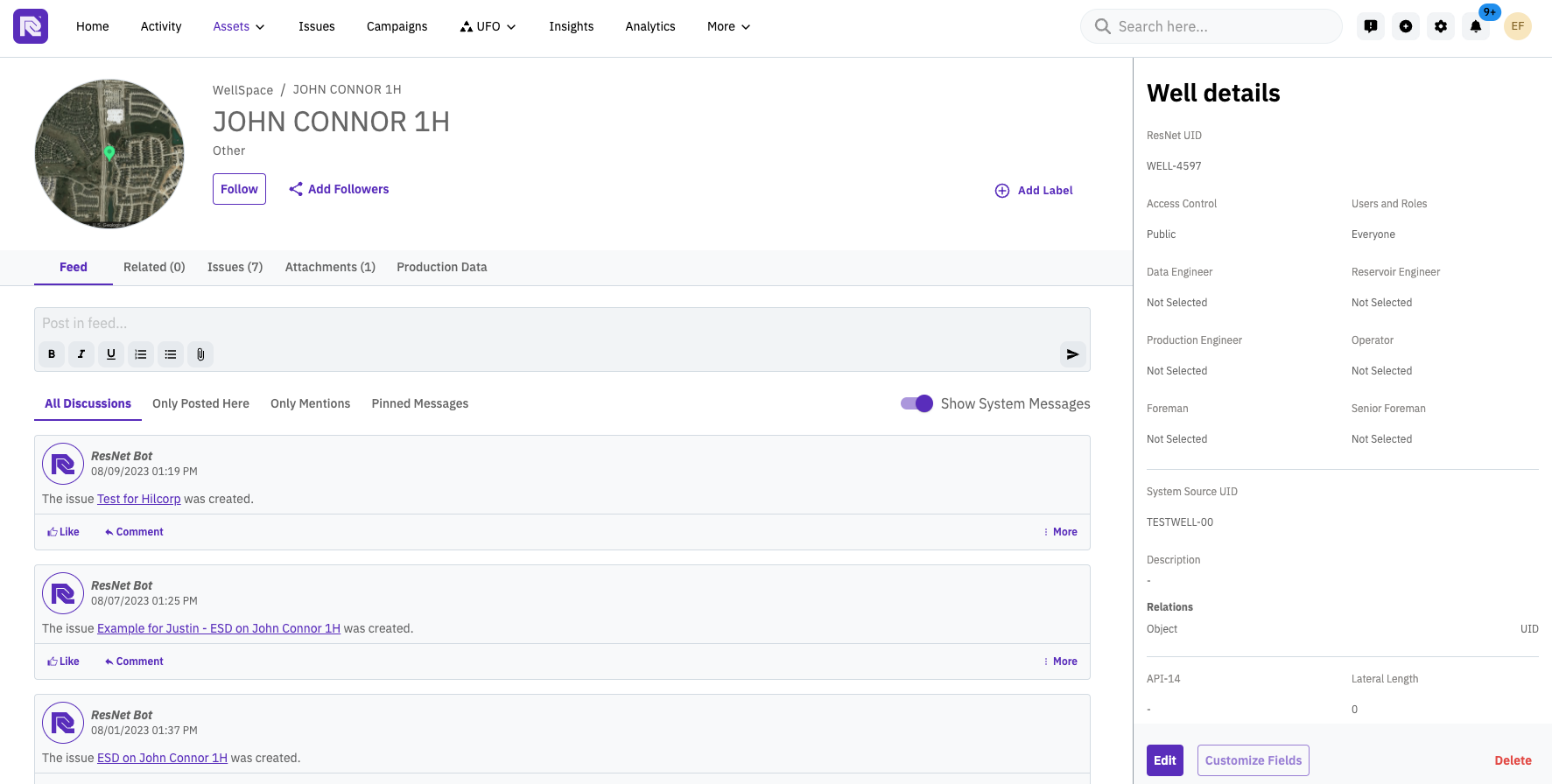The image size is (1552, 784).
Task: Click the TESTWELL-00 source UID value
Action: point(1180,522)
